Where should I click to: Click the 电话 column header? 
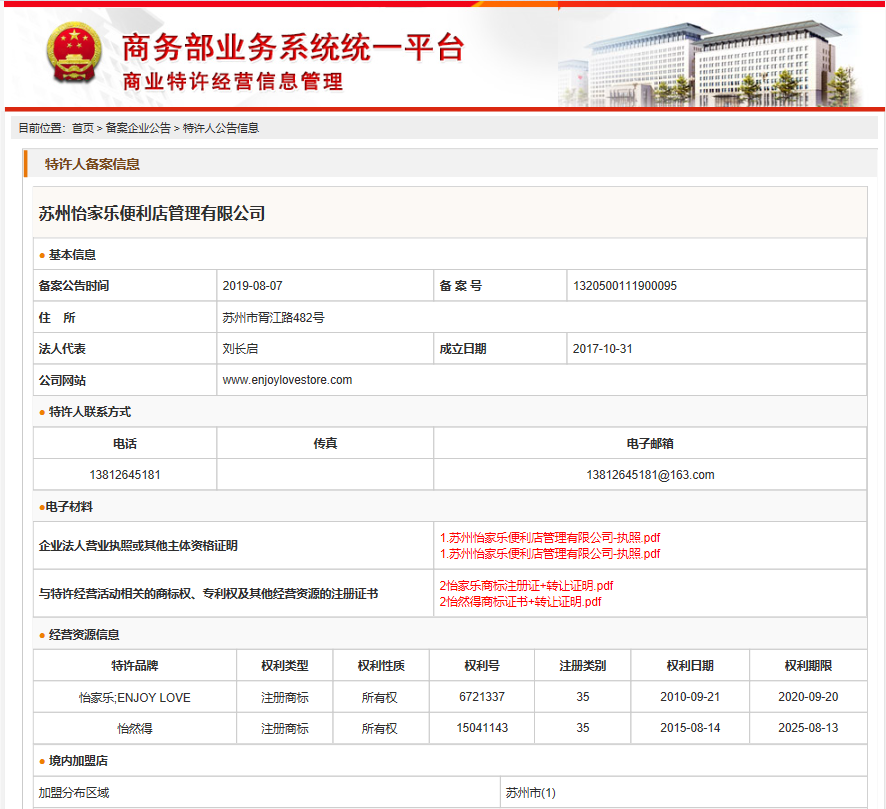[x=125, y=443]
